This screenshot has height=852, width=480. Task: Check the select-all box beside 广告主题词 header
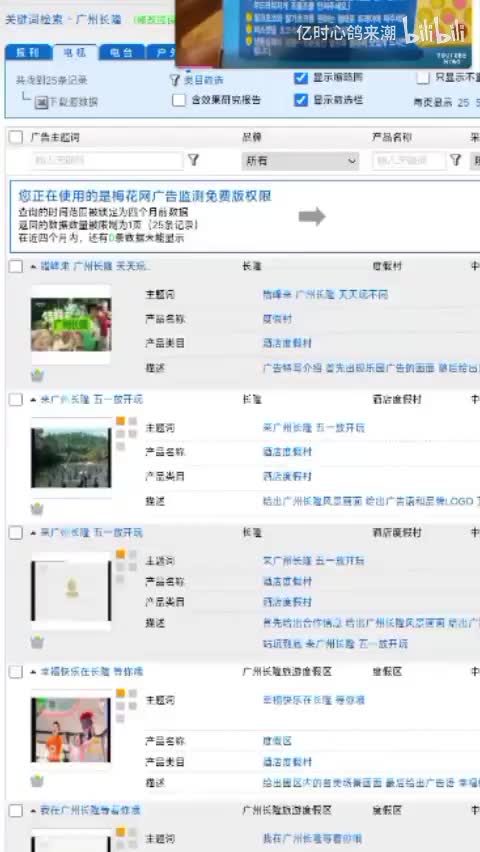(16, 137)
